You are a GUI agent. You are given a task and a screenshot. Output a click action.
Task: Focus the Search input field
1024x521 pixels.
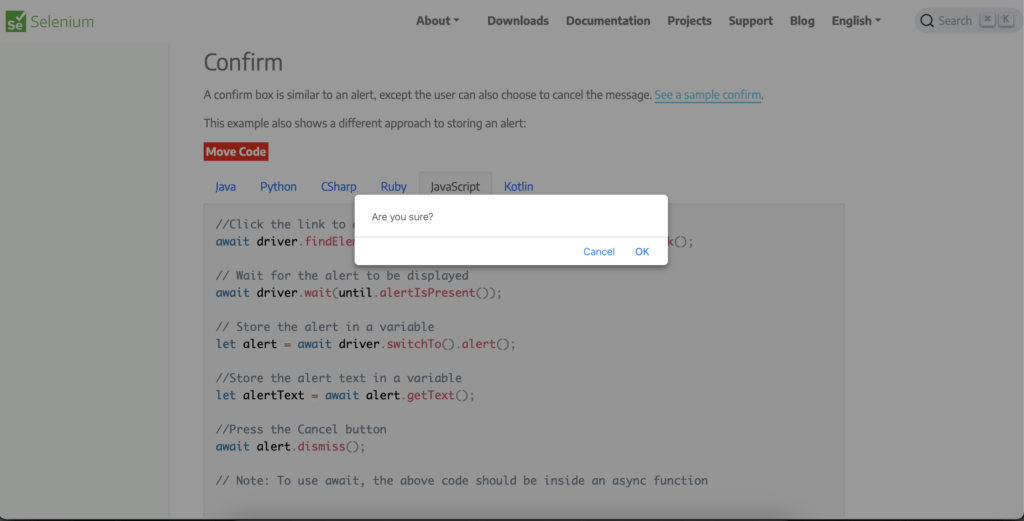coord(968,21)
